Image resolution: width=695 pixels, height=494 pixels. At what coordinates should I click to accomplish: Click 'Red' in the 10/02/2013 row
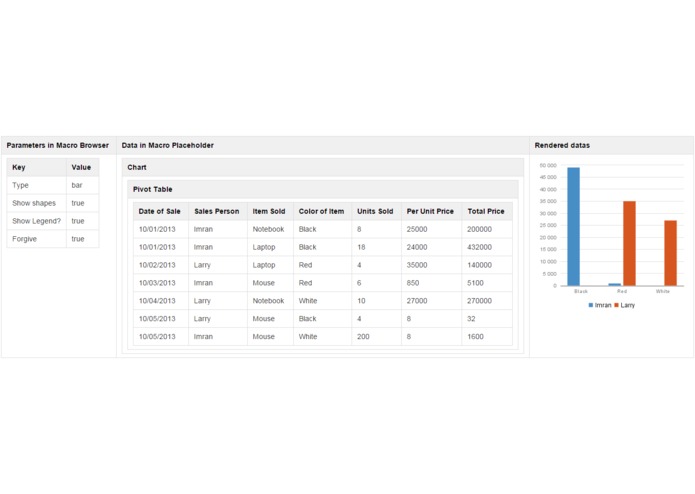point(322,265)
